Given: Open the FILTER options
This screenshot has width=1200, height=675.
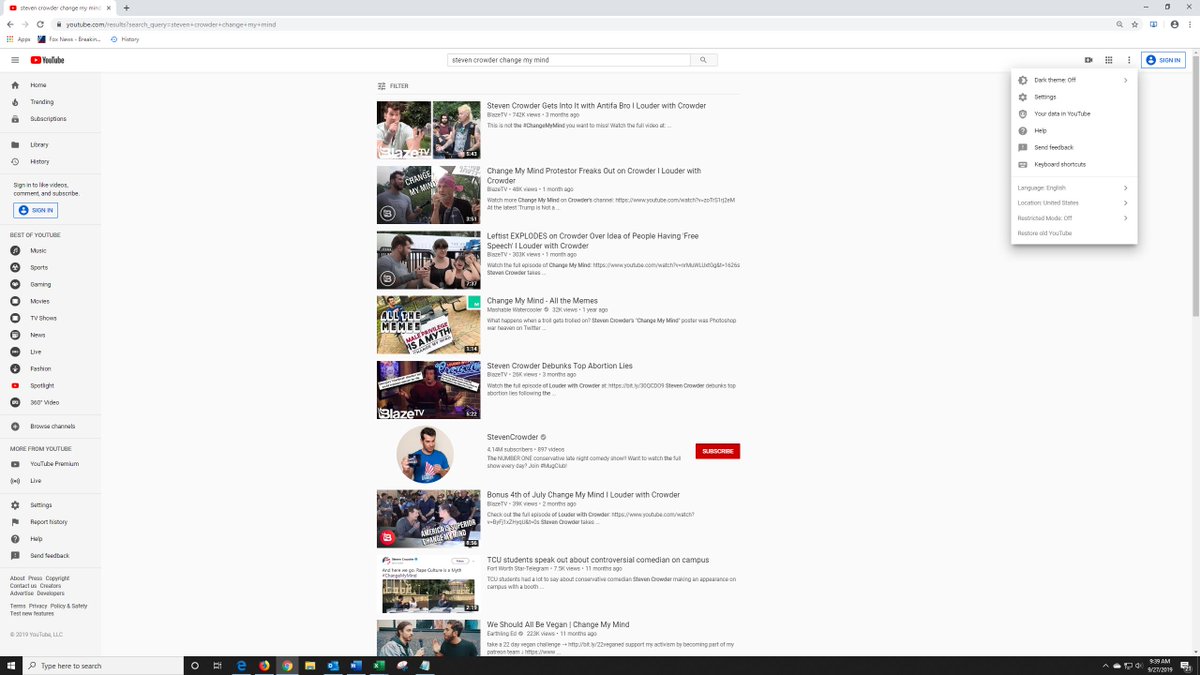Looking at the screenshot, I should 393,86.
